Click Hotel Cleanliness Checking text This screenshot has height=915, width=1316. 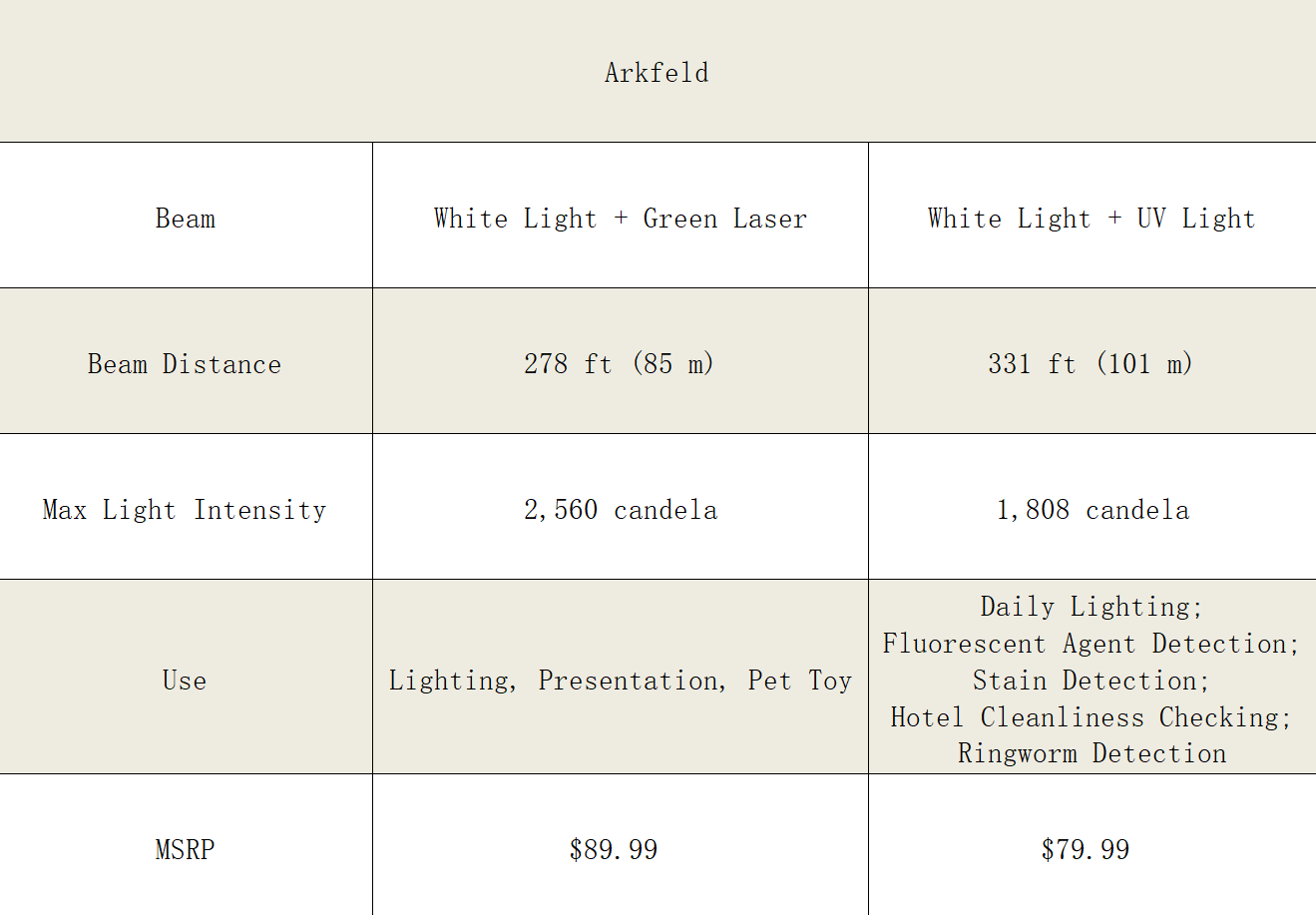click(1092, 717)
